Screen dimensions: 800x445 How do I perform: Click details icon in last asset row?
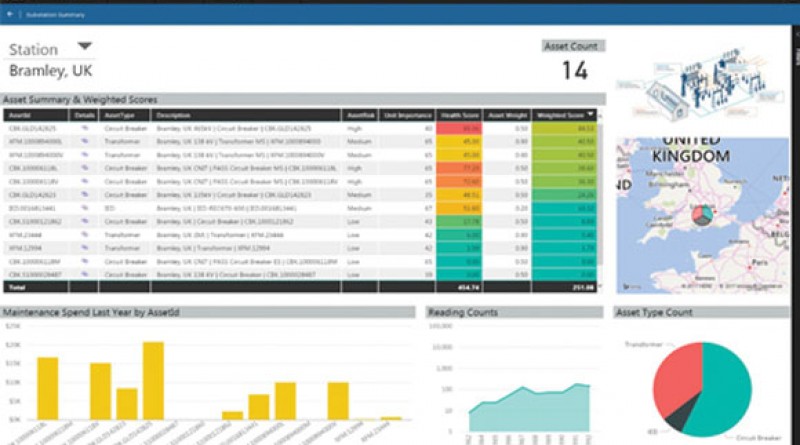[x=85, y=272]
